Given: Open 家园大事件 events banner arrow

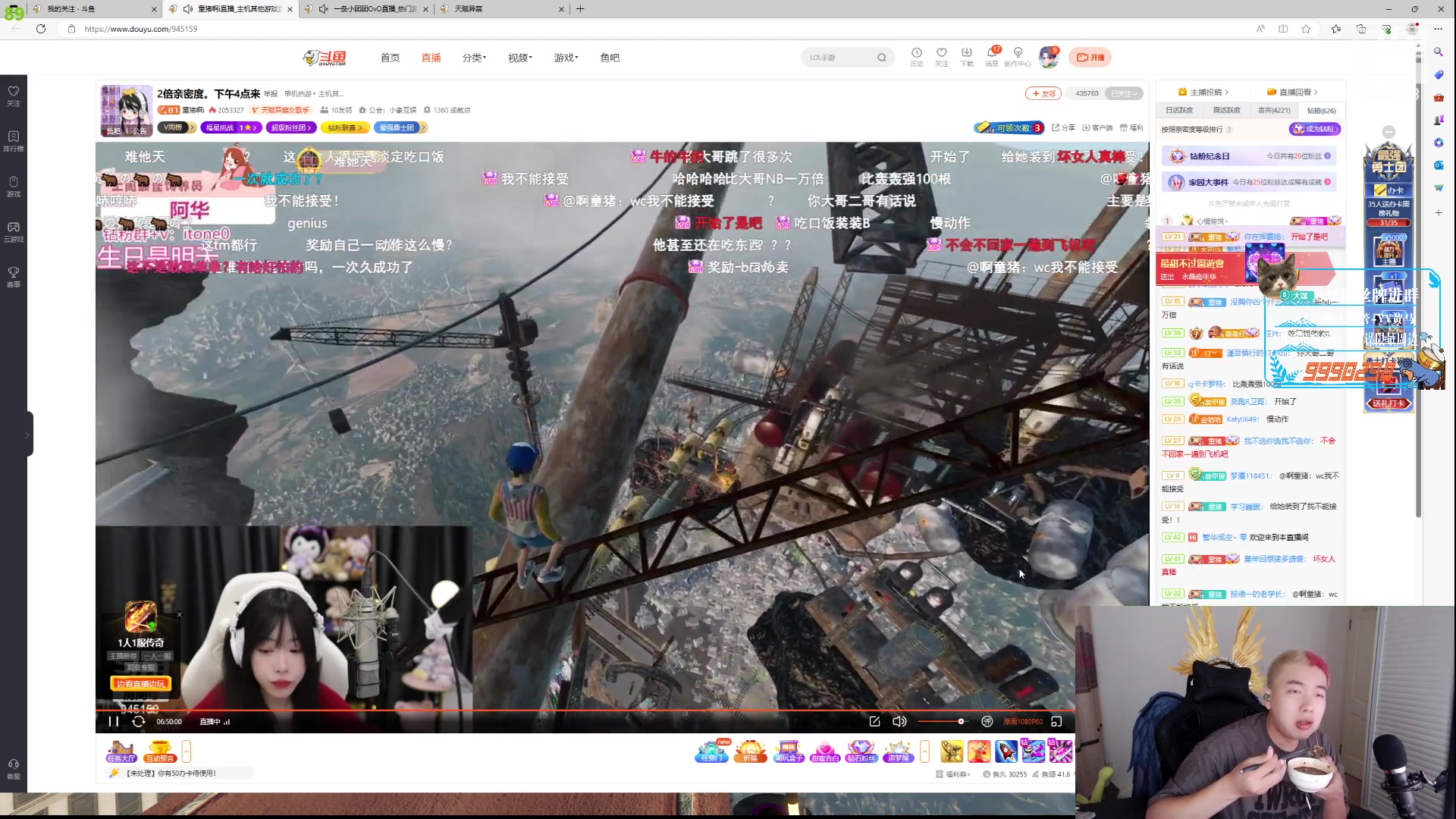Looking at the screenshot, I should (x=1327, y=182).
